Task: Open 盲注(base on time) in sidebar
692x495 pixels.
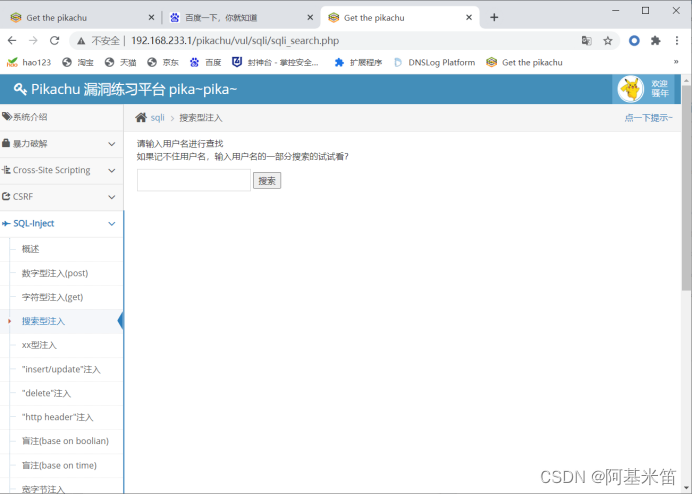Action: point(59,465)
